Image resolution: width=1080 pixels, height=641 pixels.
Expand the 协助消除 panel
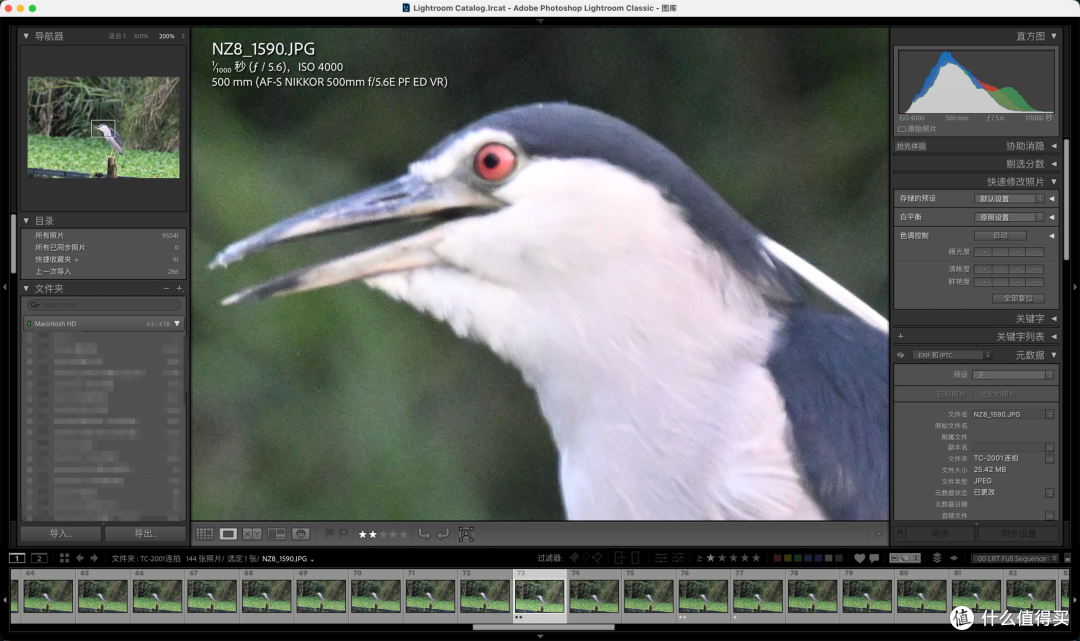[x=1054, y=146]
